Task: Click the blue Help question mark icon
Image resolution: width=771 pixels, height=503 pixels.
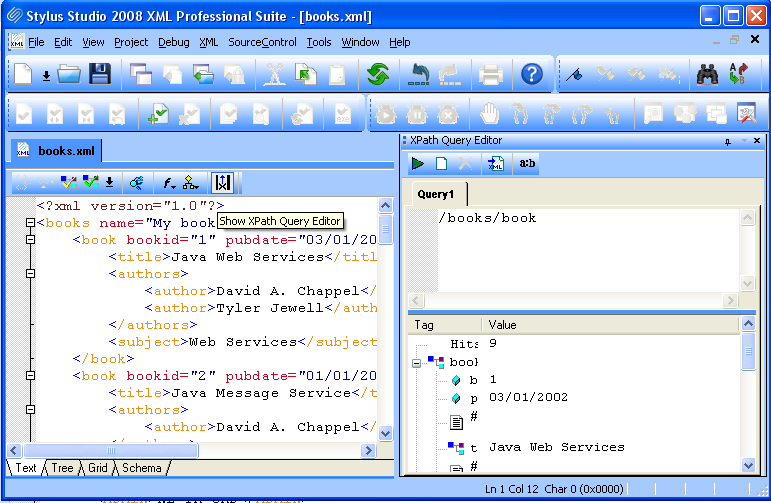Action: click(x=532, y=74)
